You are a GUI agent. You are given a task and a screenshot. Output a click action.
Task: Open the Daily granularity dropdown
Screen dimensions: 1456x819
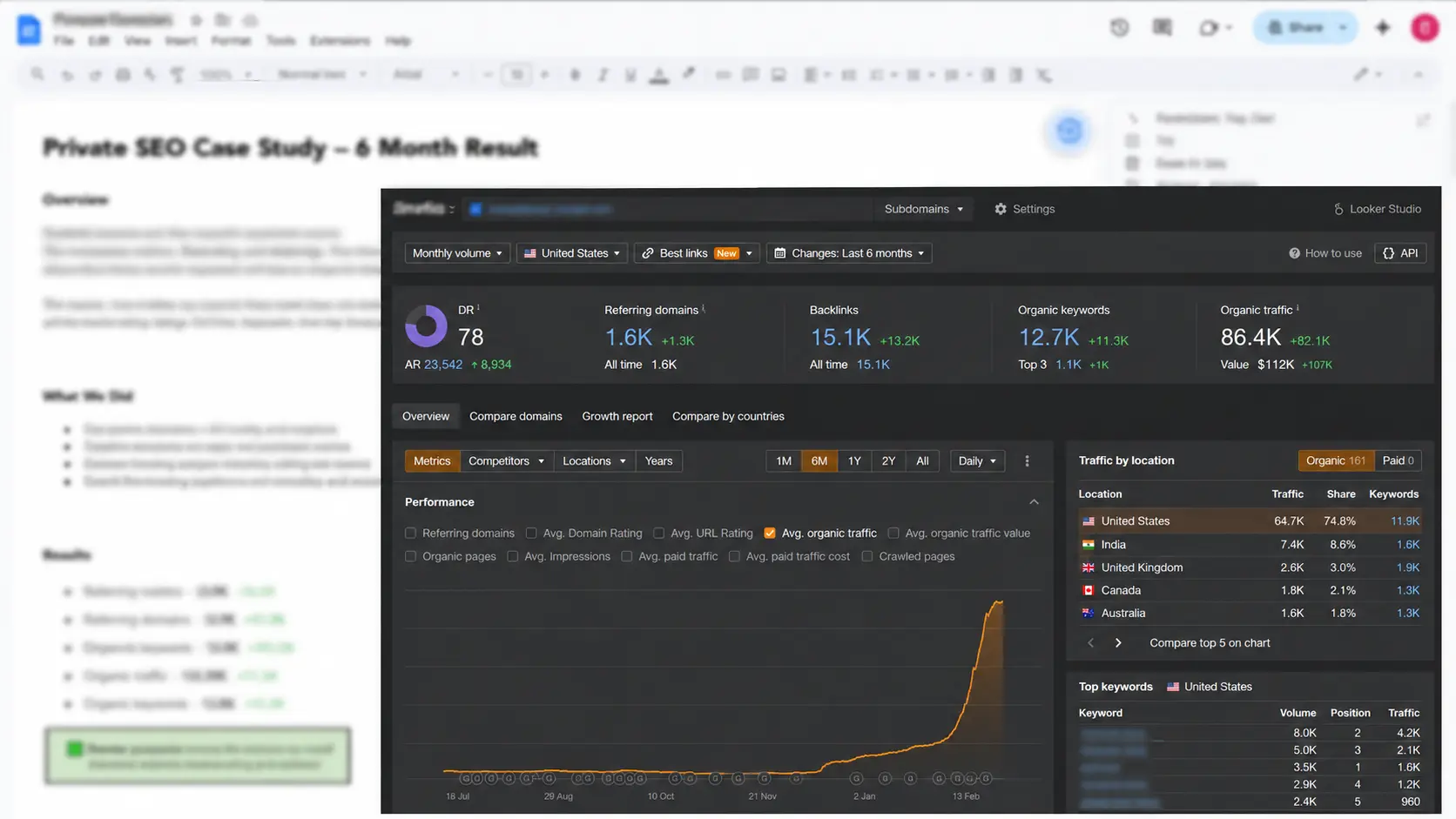(977, 461)
